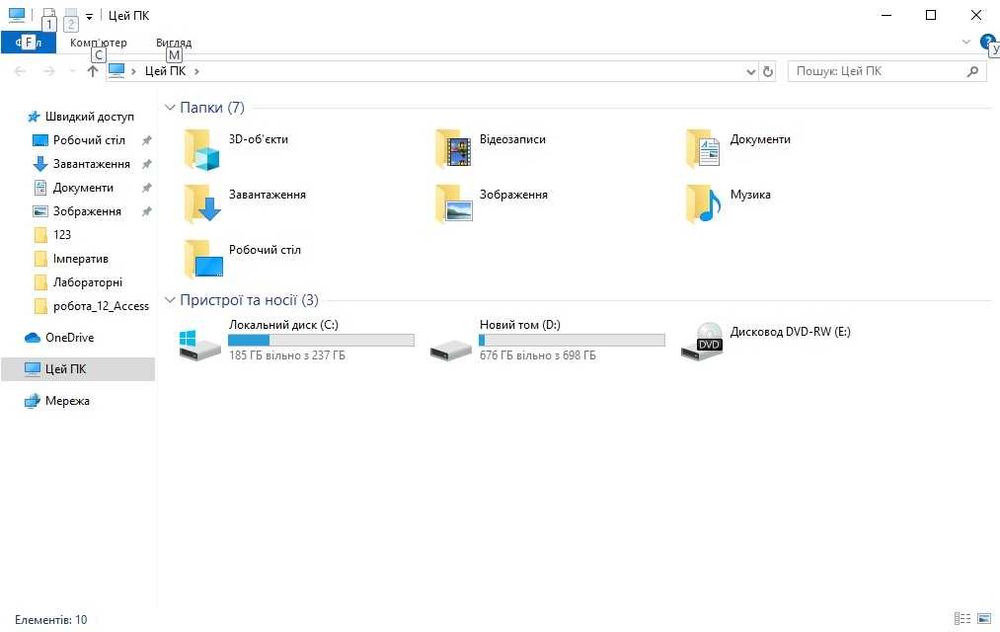Click the Відеозаписи folder label
This screenshot has width=1000, height=632.
512,139
